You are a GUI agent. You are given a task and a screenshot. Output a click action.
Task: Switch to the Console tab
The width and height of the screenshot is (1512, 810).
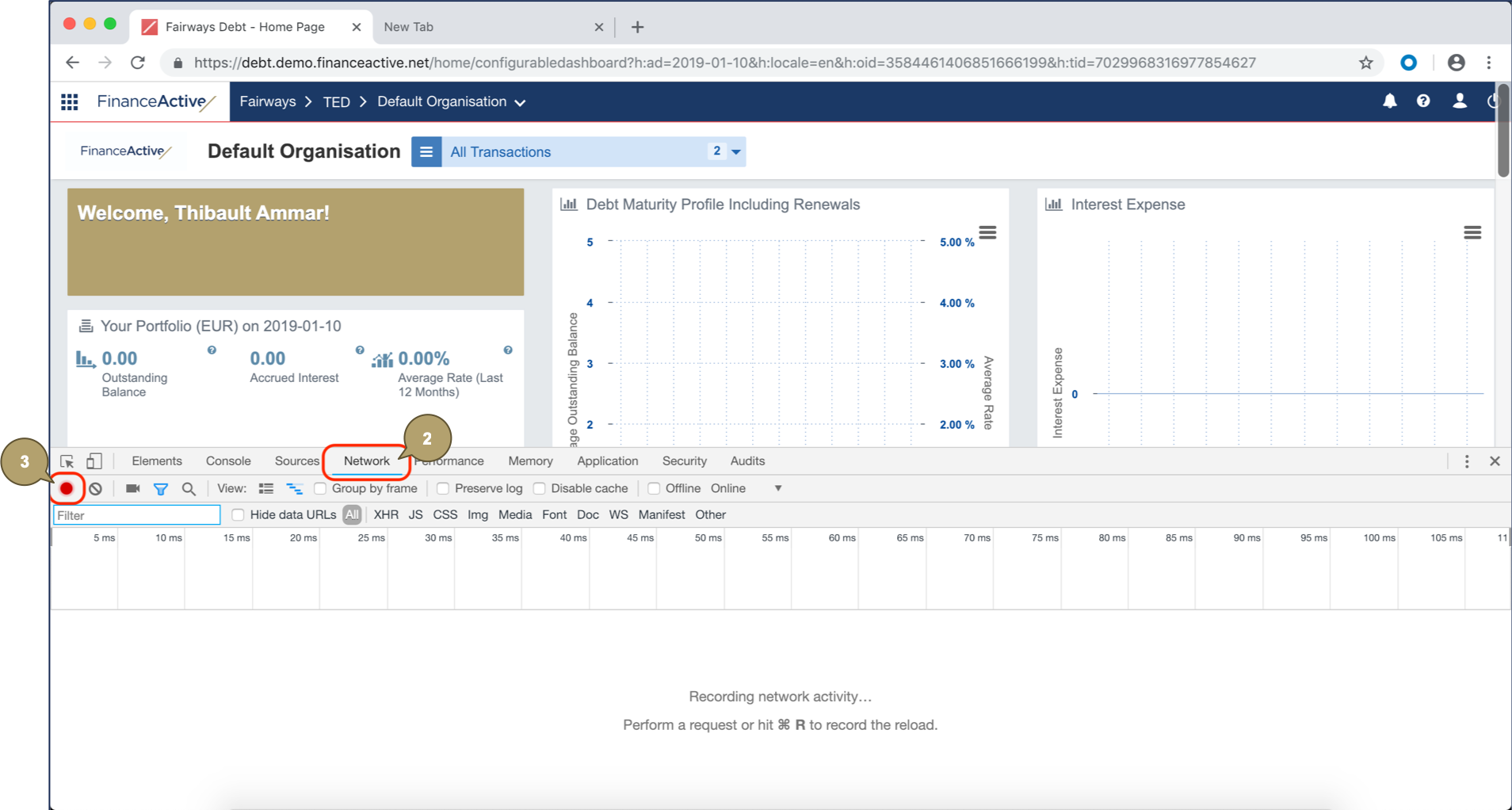(x=227, y=460)
